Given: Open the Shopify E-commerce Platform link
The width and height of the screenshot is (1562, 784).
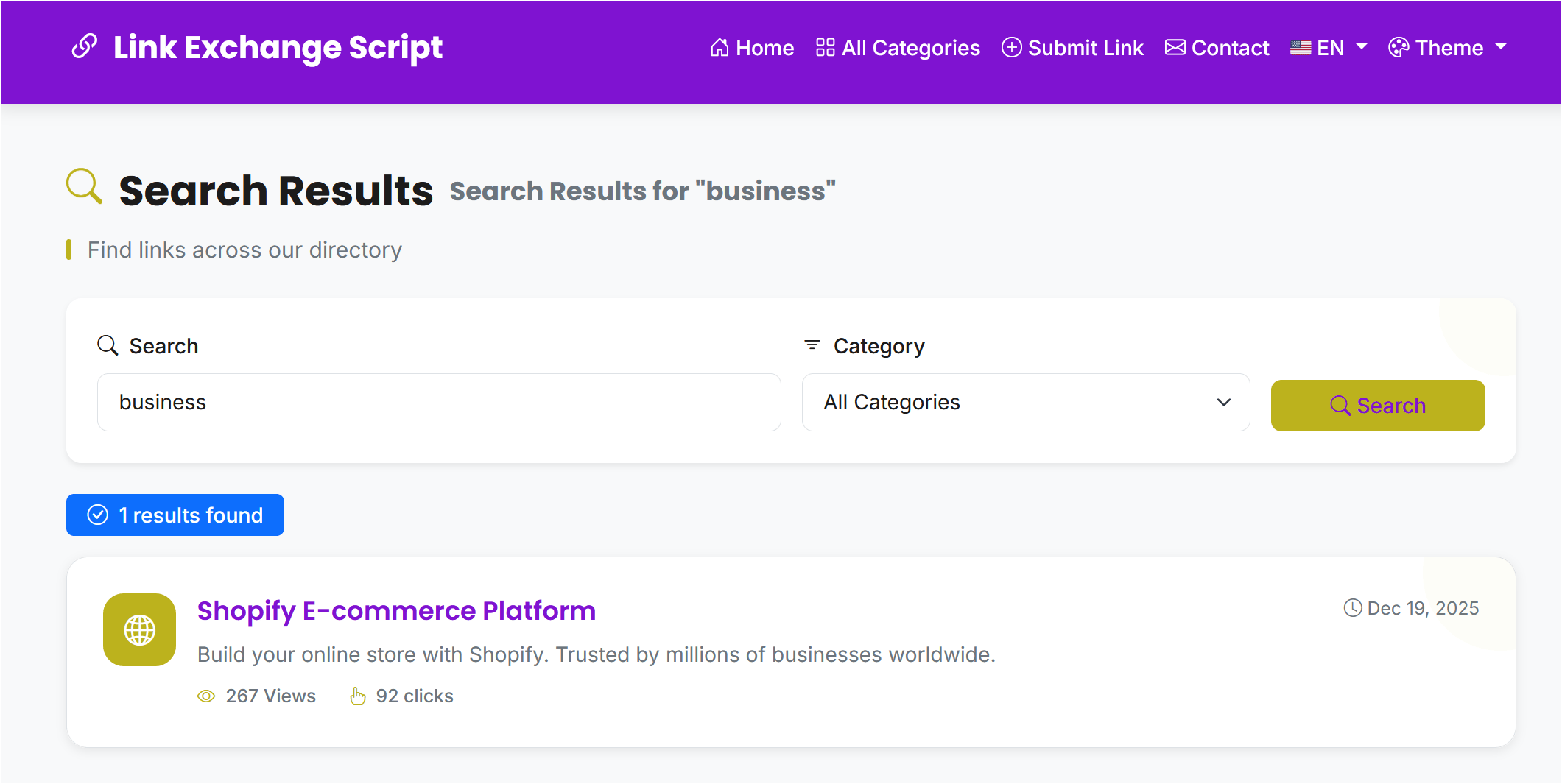Looking at the screenshot, I should [396, 610].
